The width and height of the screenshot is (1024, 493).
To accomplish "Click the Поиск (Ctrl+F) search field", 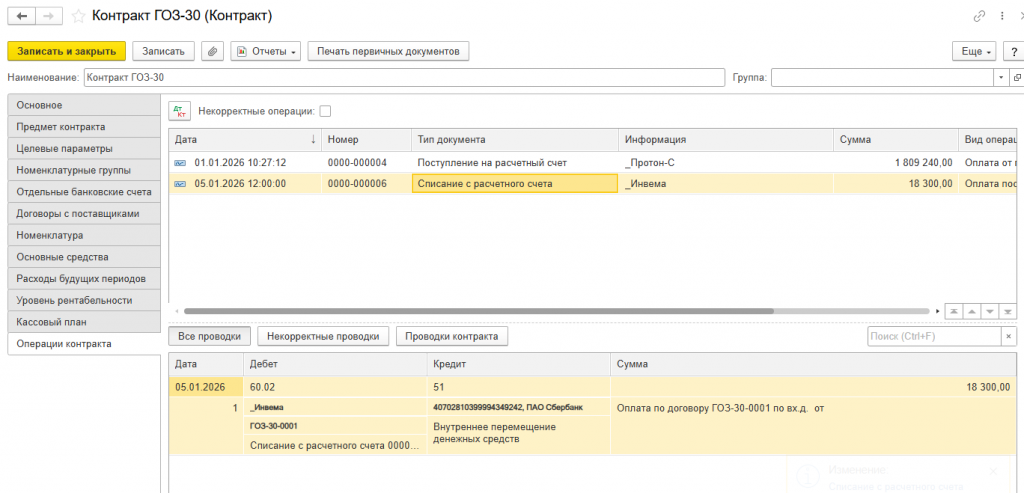I will (933, 336).
